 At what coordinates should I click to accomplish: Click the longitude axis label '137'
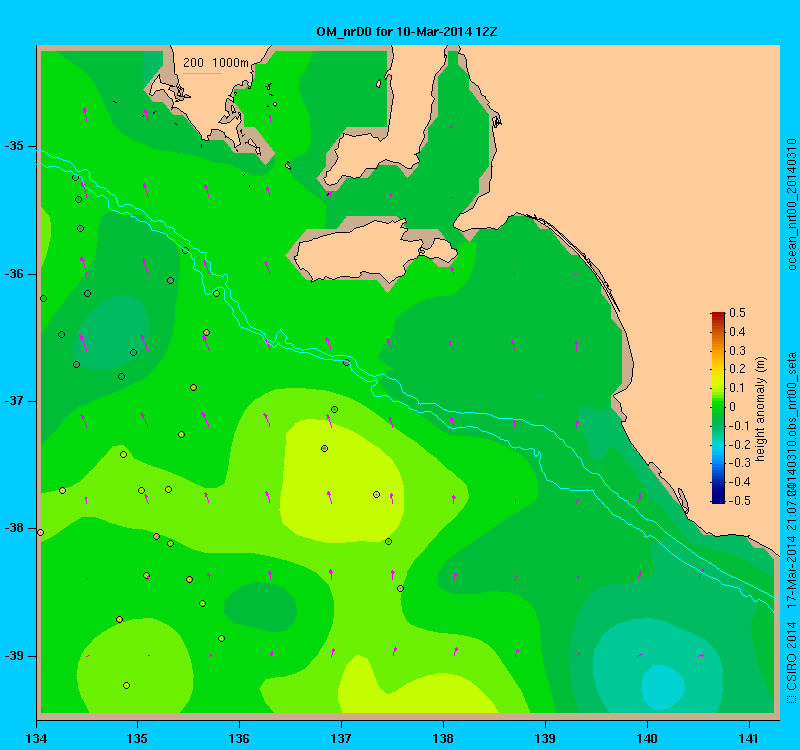coord(341,738)
